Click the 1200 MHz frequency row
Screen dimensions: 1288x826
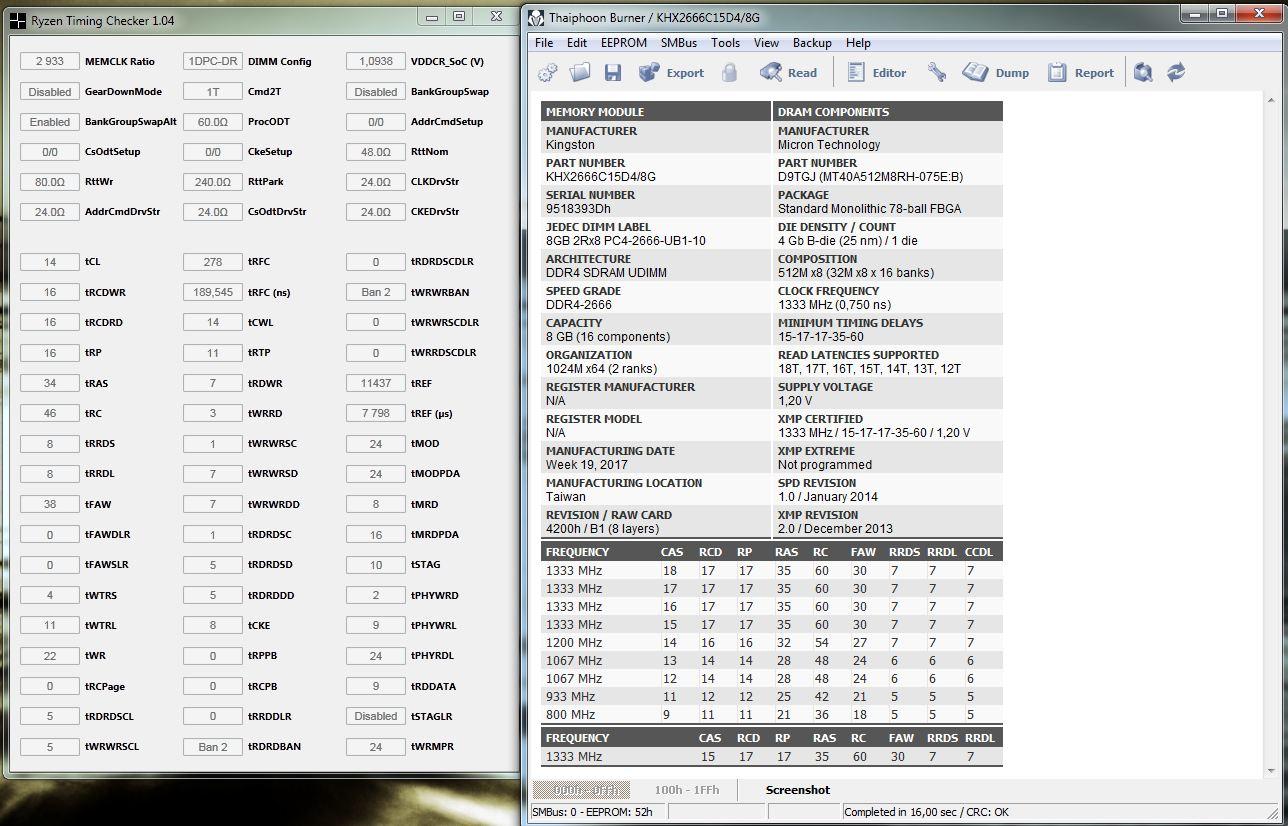[771, 643]
